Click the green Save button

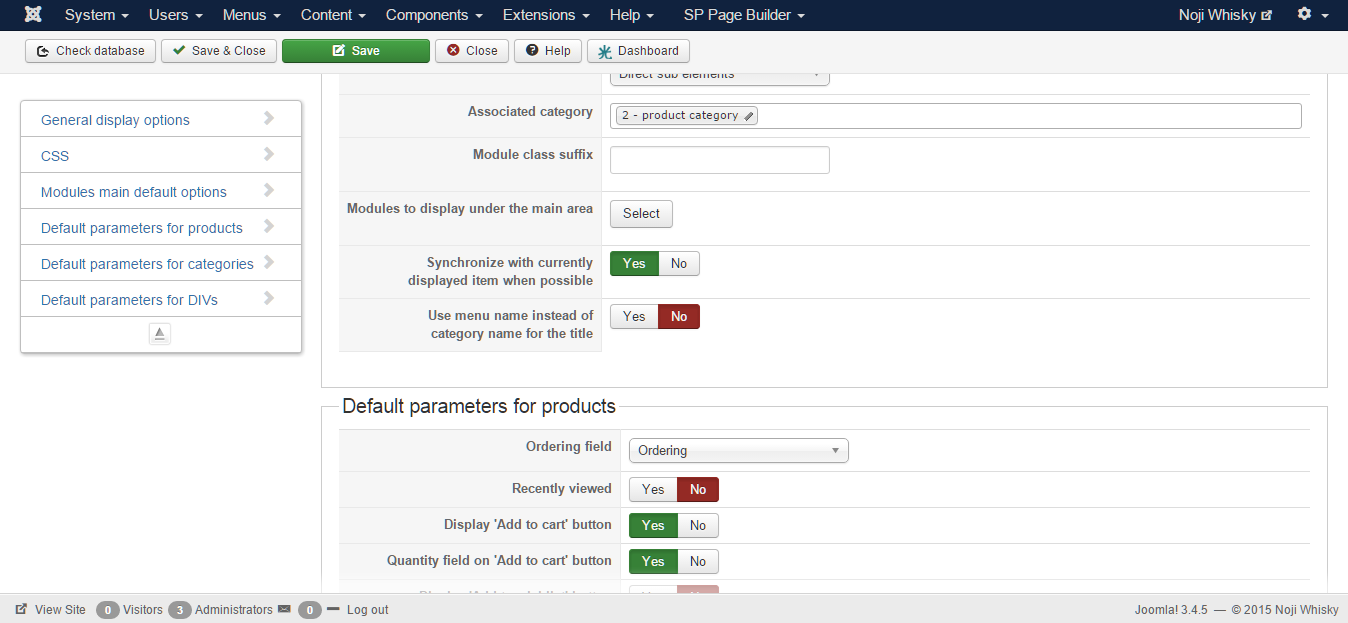point(355,51)
